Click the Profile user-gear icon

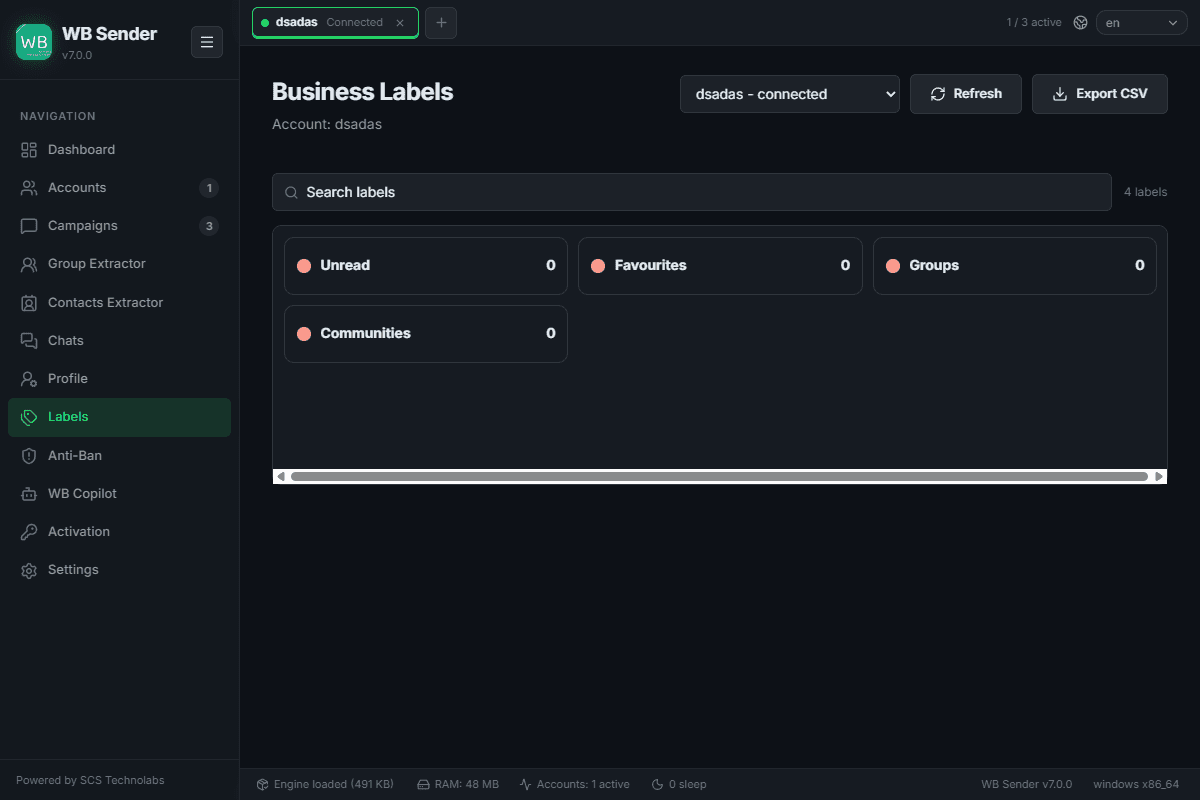tap(29, 379)
